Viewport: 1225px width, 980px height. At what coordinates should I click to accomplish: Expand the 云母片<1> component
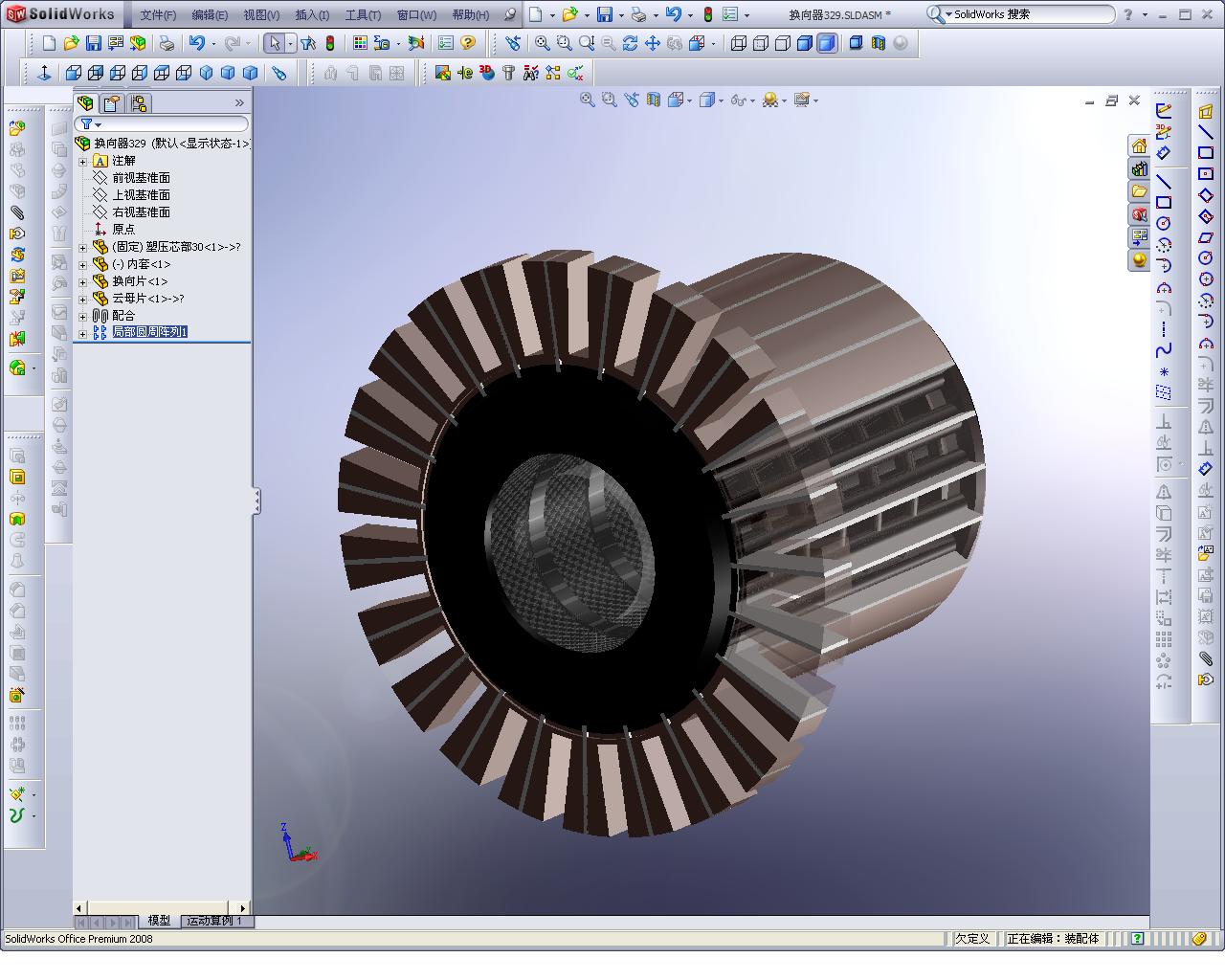(82, 299)
